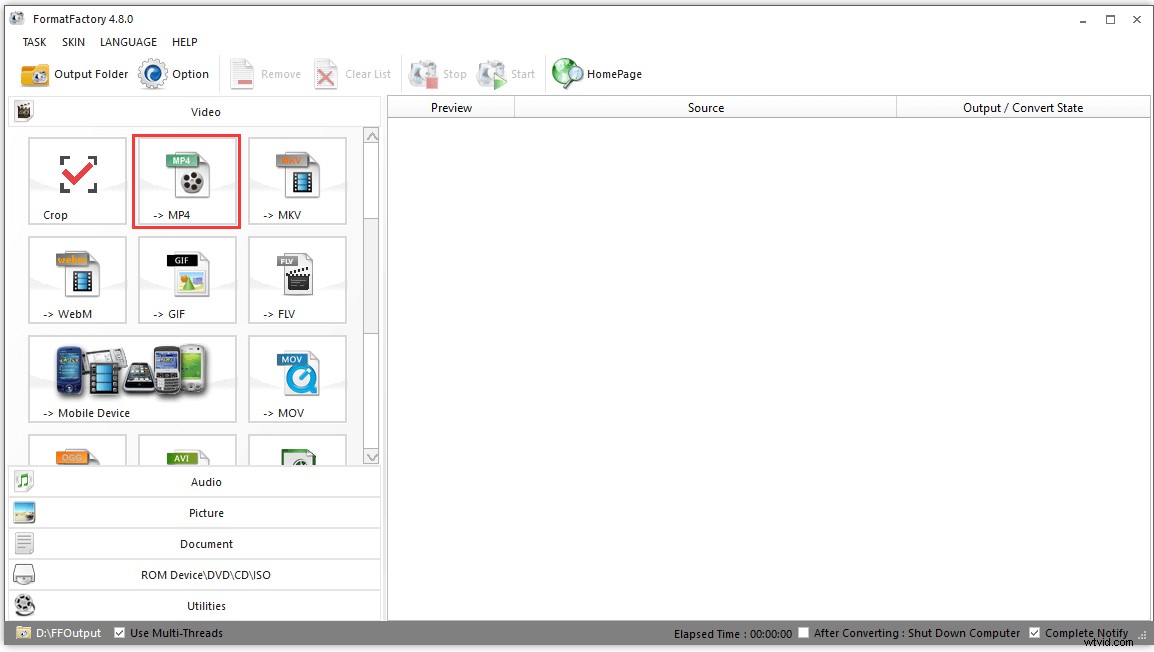
Task: Enable After Converting Shut Down Computer
Action: [804, 633]
